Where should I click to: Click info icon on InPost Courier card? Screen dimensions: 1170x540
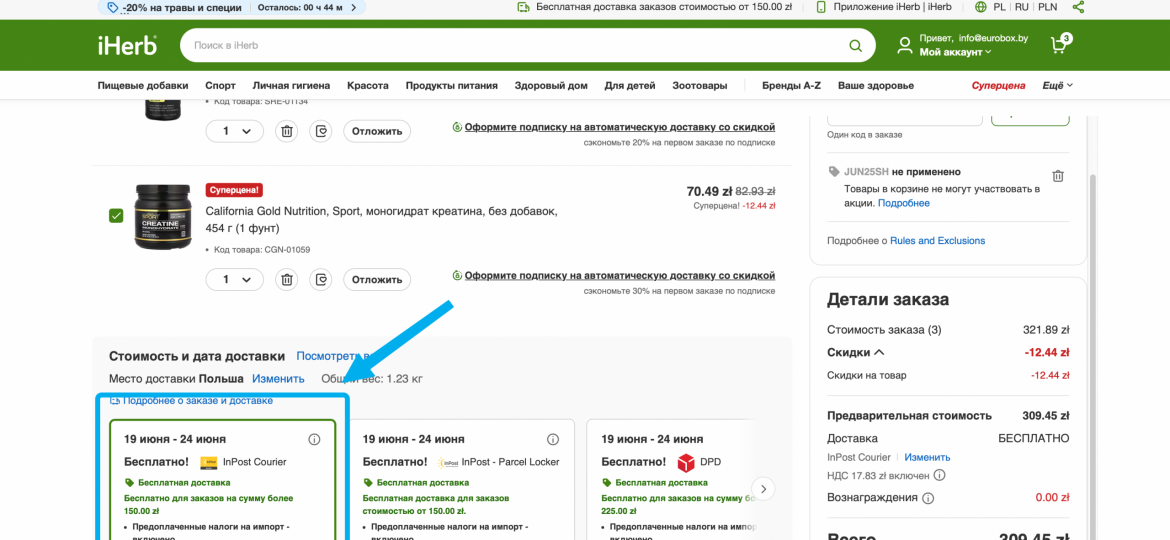[314, 439]
